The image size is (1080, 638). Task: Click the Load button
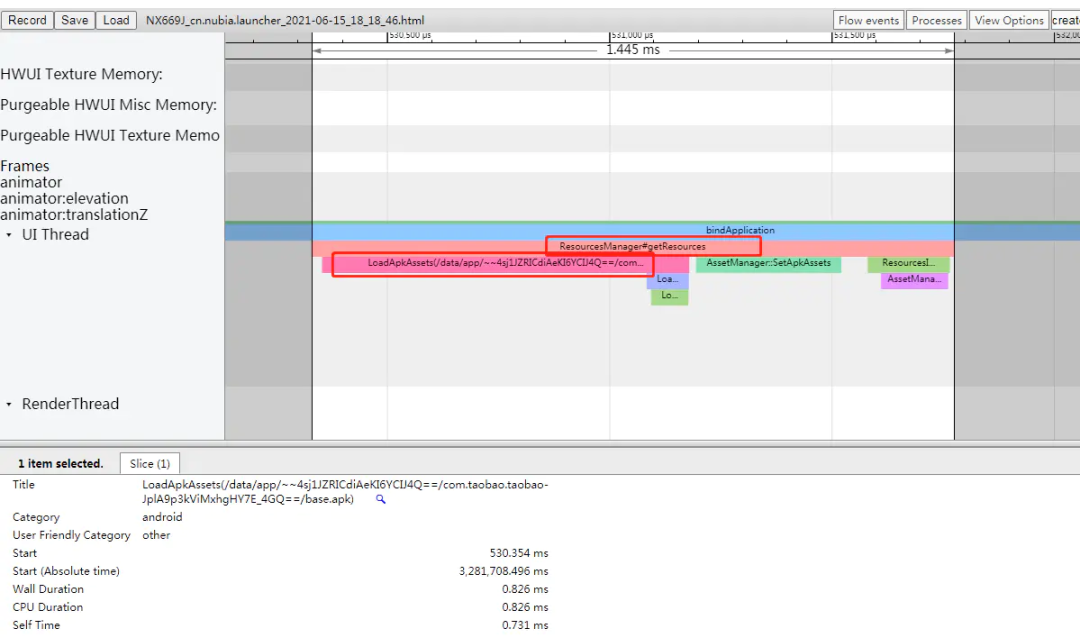[x=116, y=20]
